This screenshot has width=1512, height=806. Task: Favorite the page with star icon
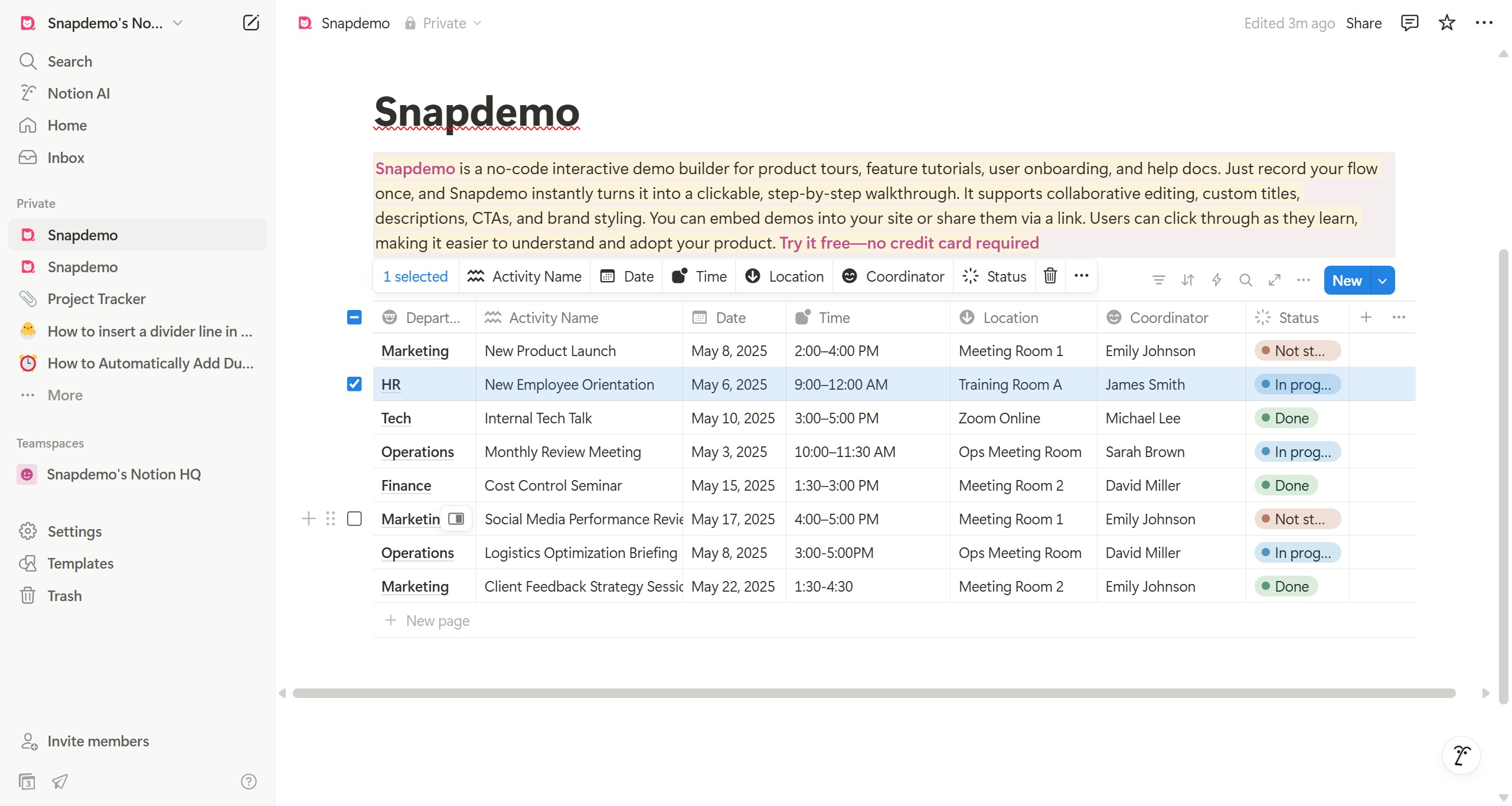click(1446, 23)
